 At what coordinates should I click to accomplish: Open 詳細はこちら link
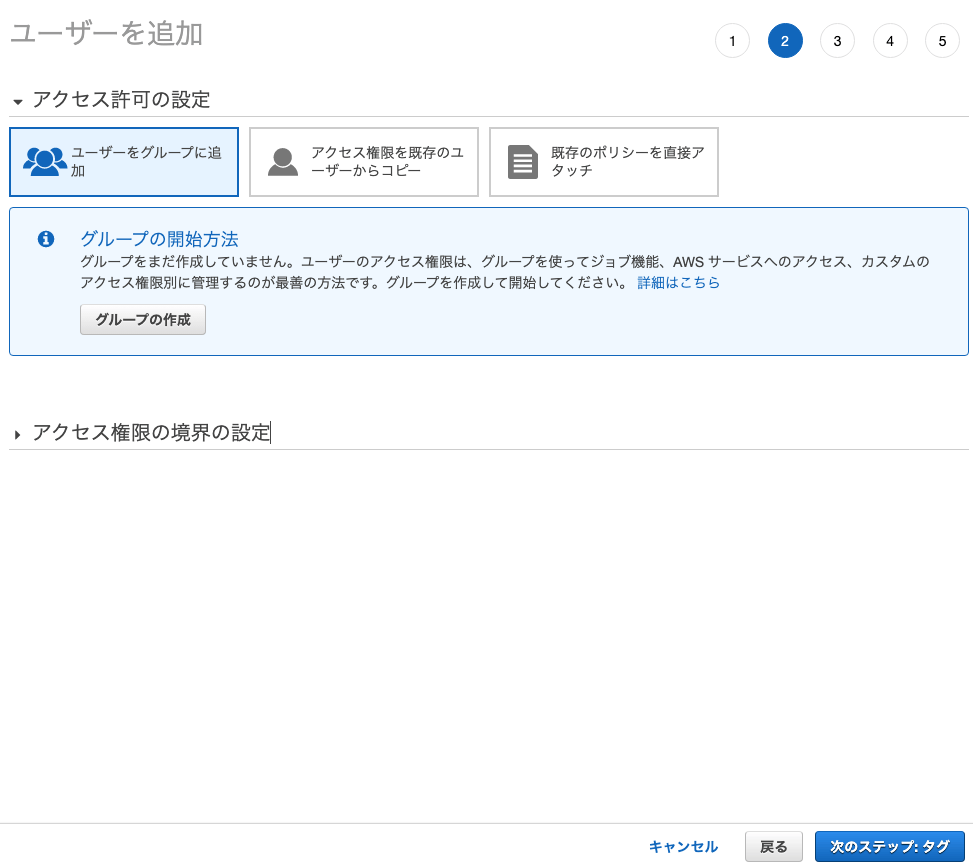pyautogui.click(x=679, y=282)
